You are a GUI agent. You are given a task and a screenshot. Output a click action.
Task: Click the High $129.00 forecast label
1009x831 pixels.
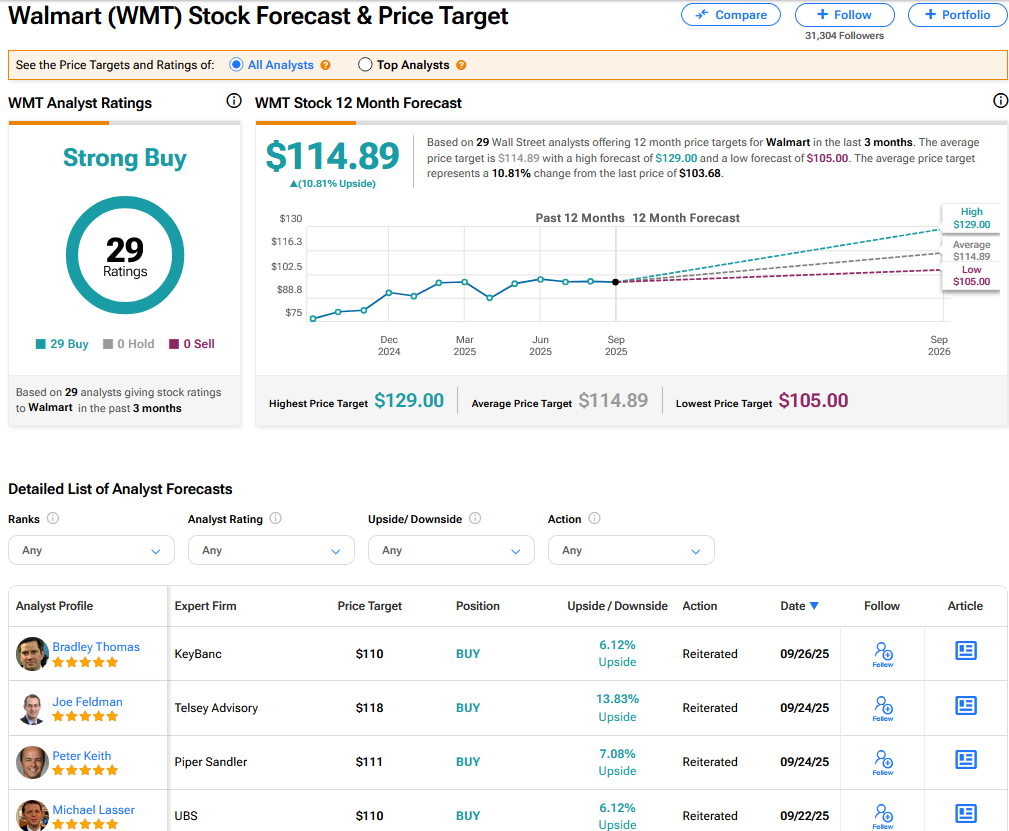[972, 218]
